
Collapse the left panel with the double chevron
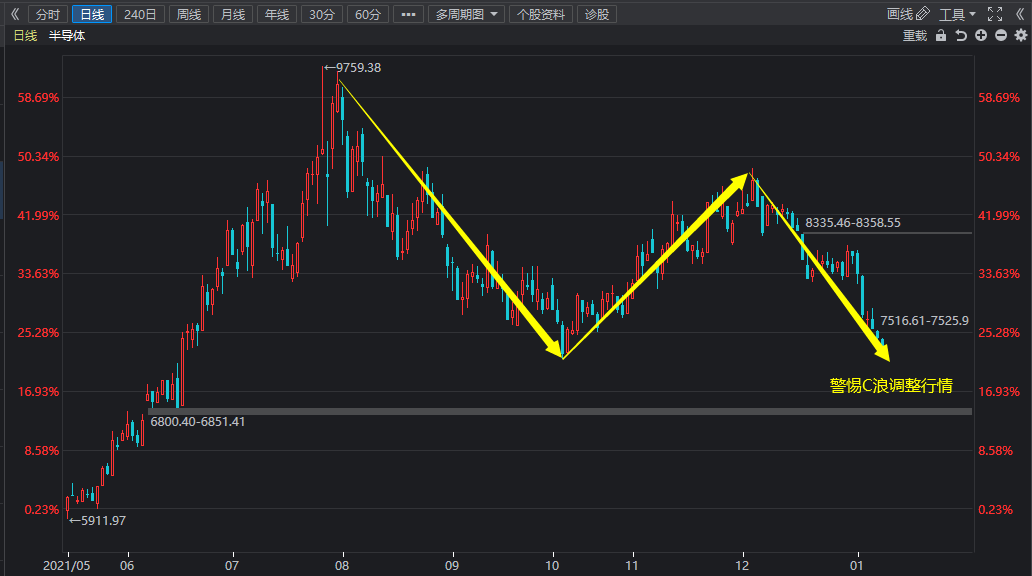pos(14,14)
